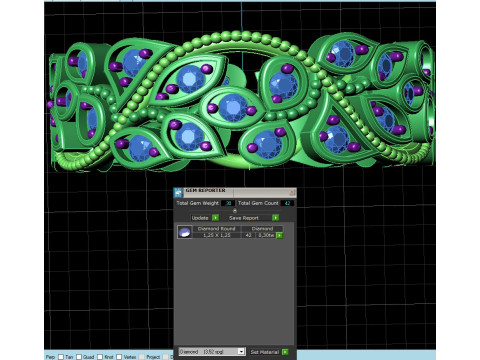Click the green Set Material arrow button
Image resolution: width=480 pixels, height=360 pixels.
pyautogui.click(x=285, y=352)
